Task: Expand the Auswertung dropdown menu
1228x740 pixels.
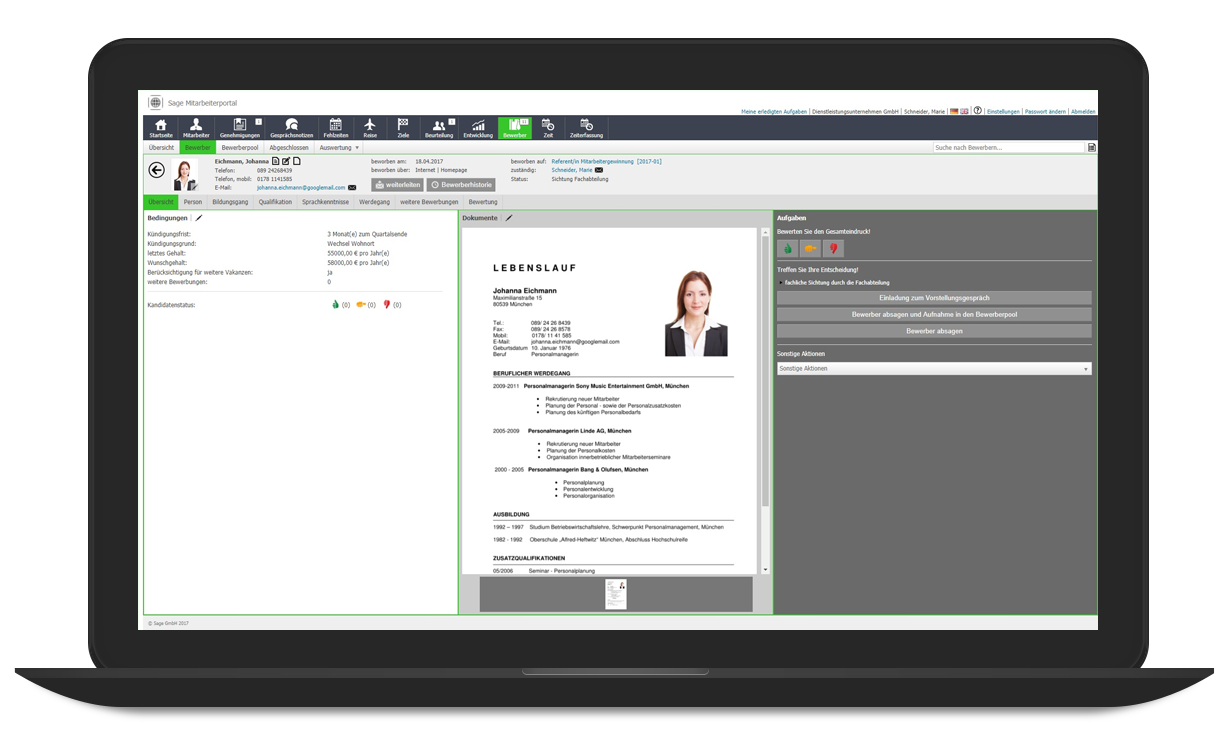Action: (338, 146)
